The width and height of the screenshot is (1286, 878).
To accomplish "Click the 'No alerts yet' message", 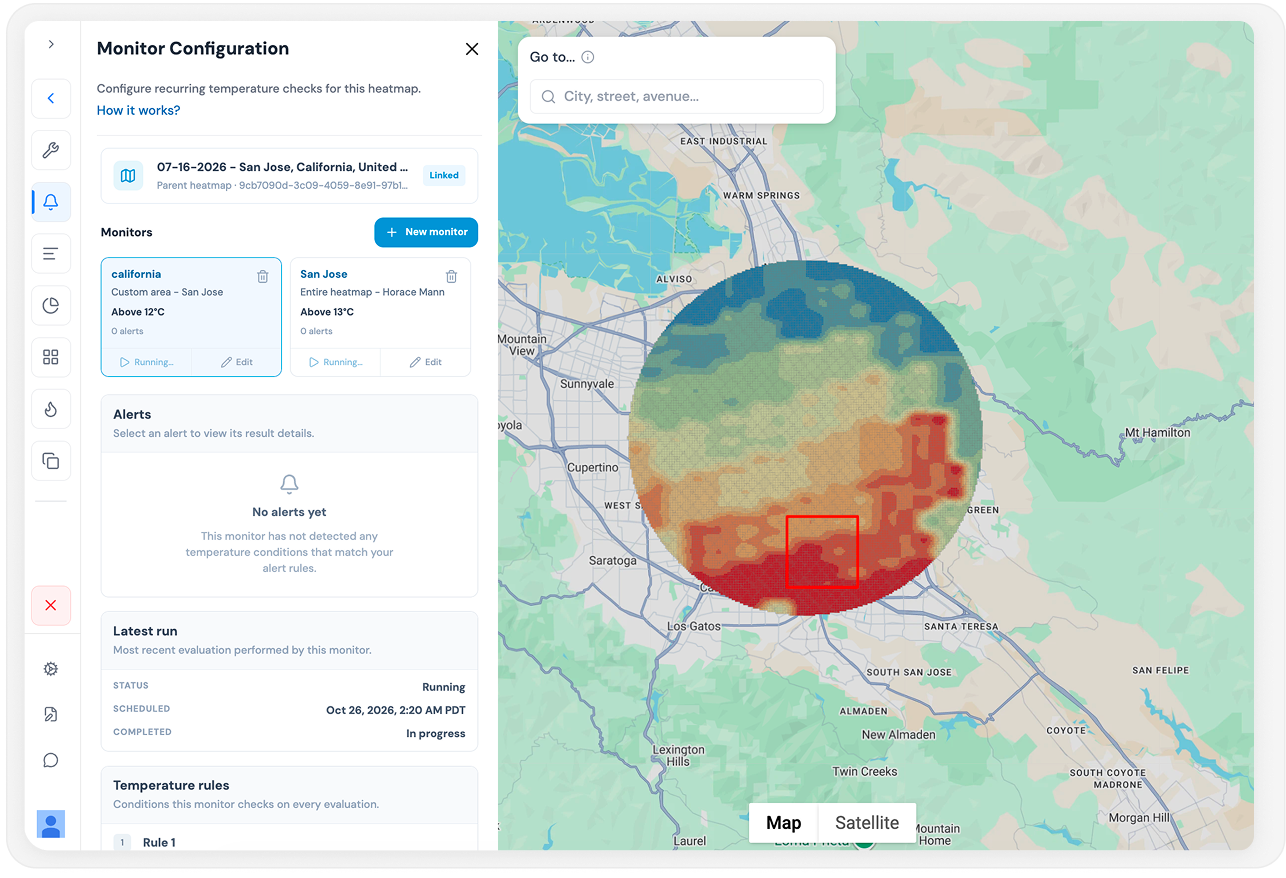I will coord(289,512).
